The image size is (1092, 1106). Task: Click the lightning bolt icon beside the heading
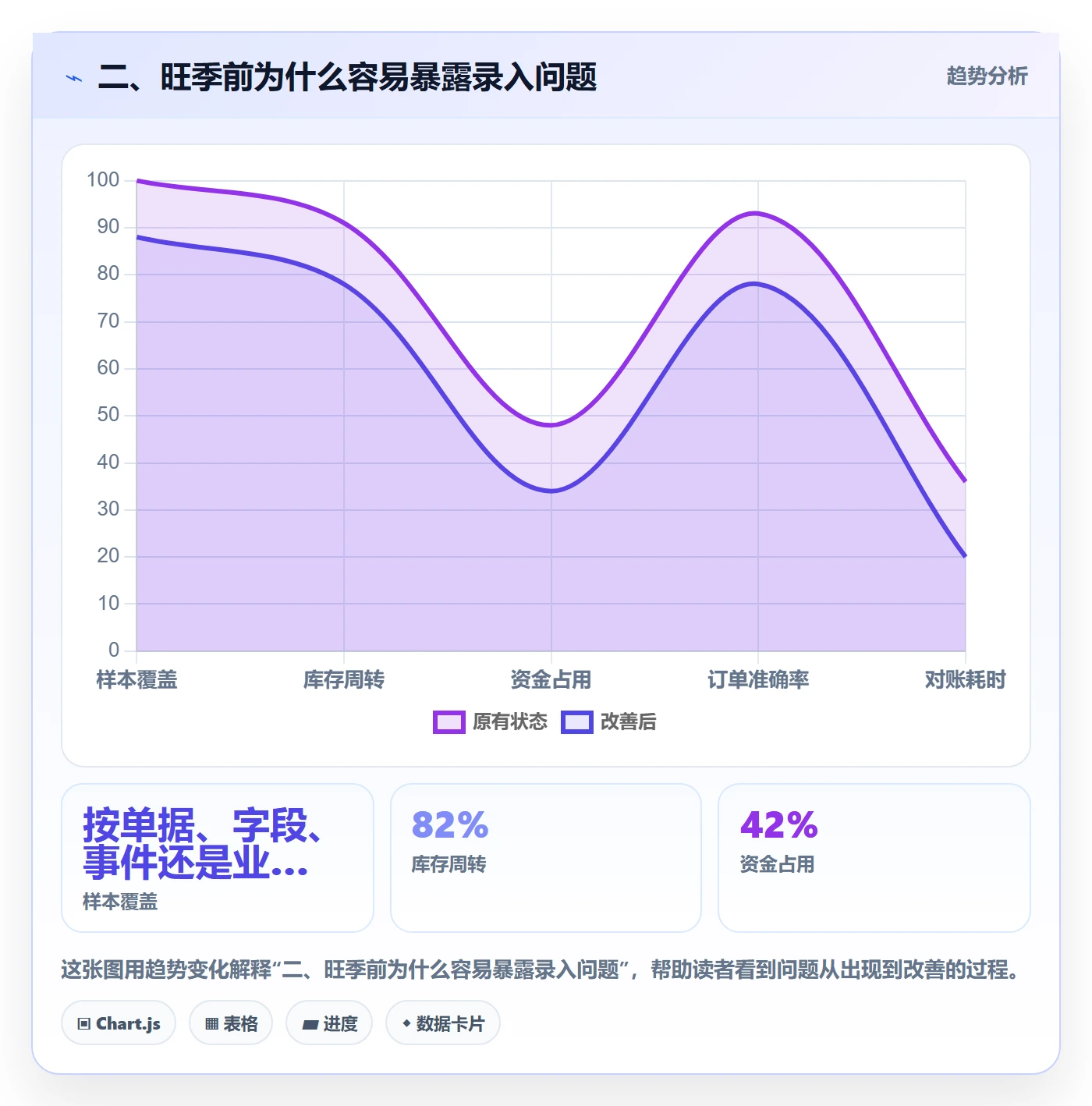tap(74, 78)
